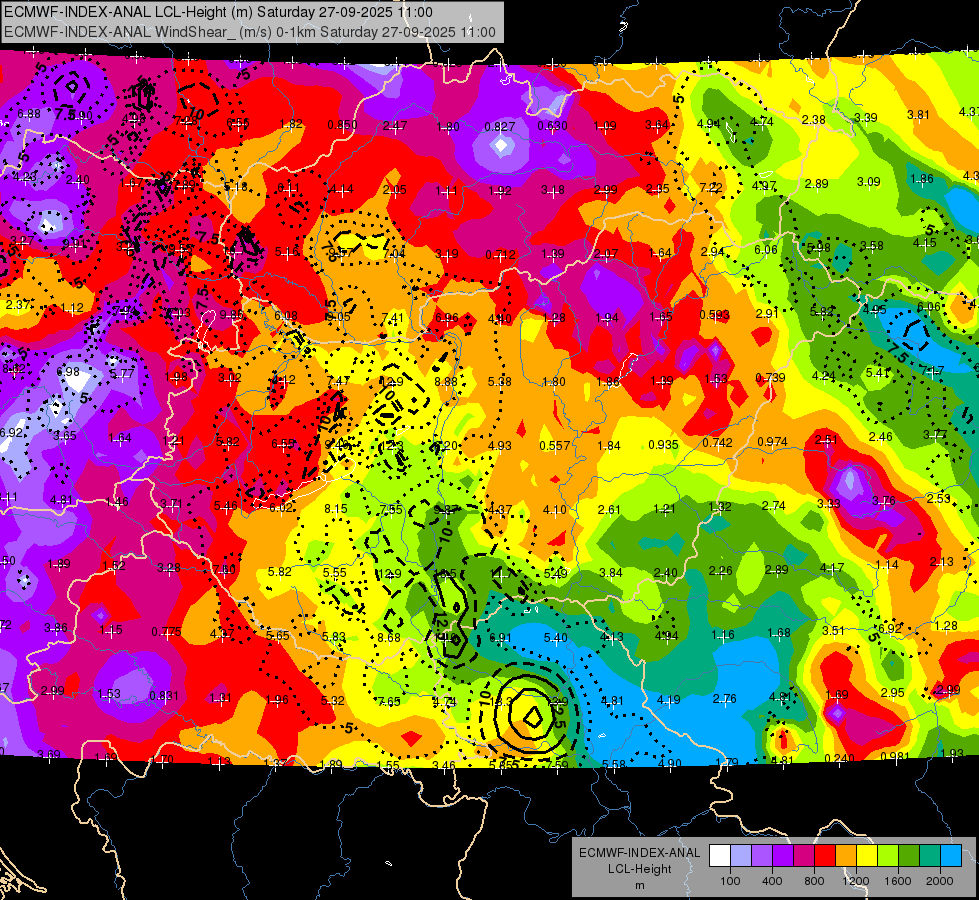Pick the orange legend color swatch

[846, 855]
